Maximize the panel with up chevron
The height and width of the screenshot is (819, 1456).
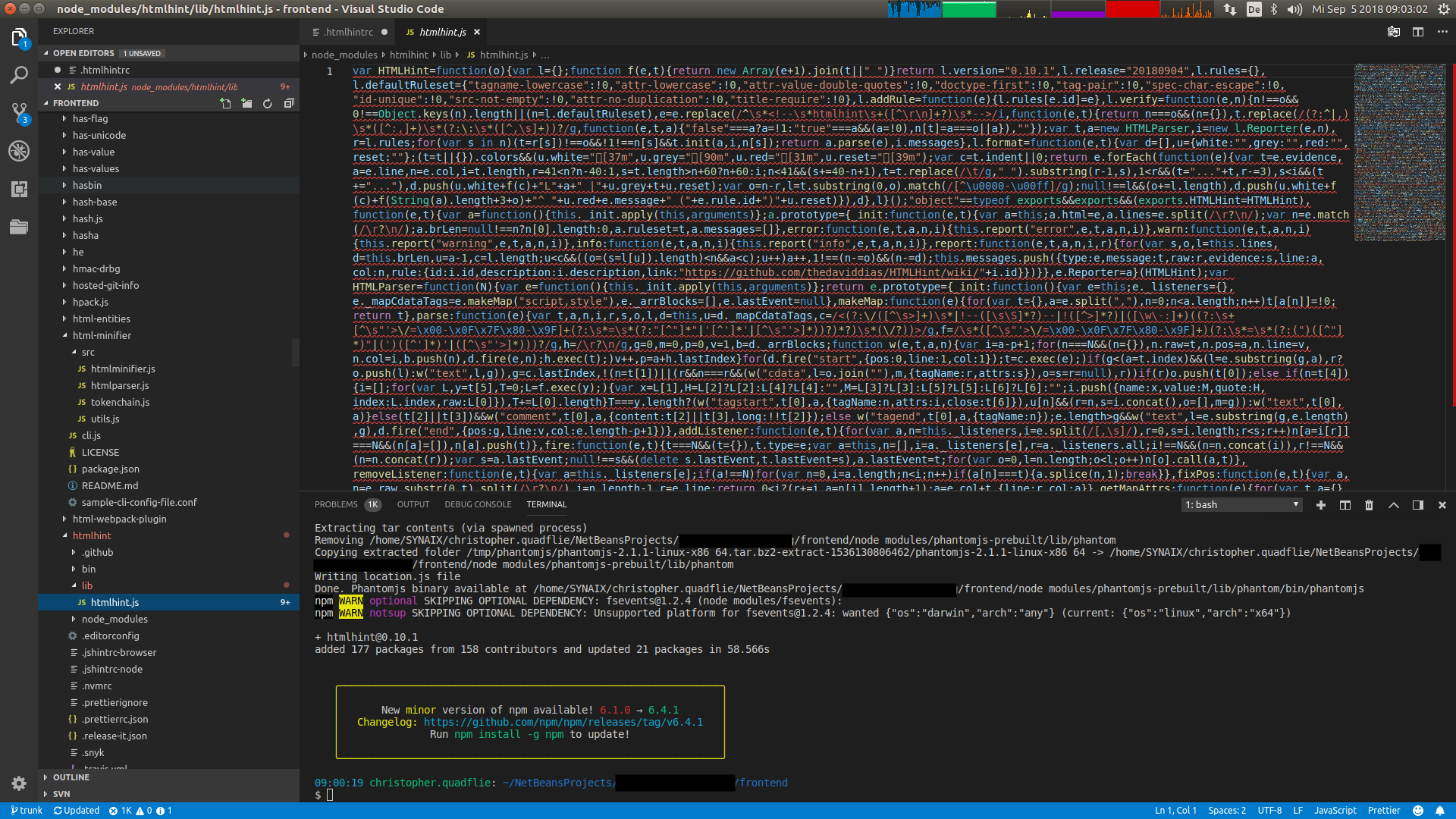[1394, 505]
